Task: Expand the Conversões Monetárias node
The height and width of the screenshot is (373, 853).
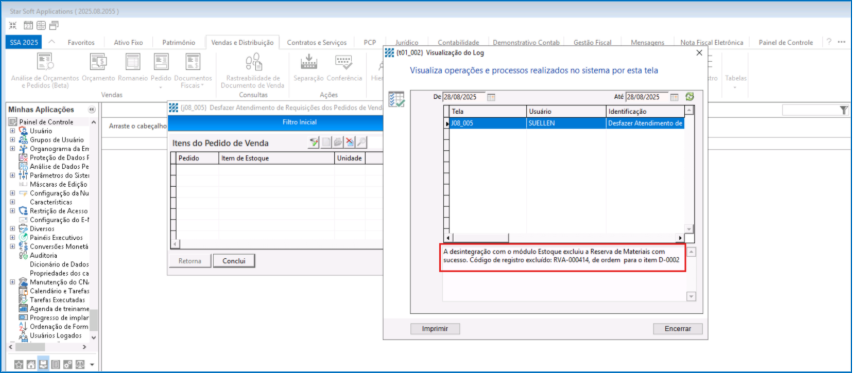Action: pyautogui.click(x=12, y=246)
